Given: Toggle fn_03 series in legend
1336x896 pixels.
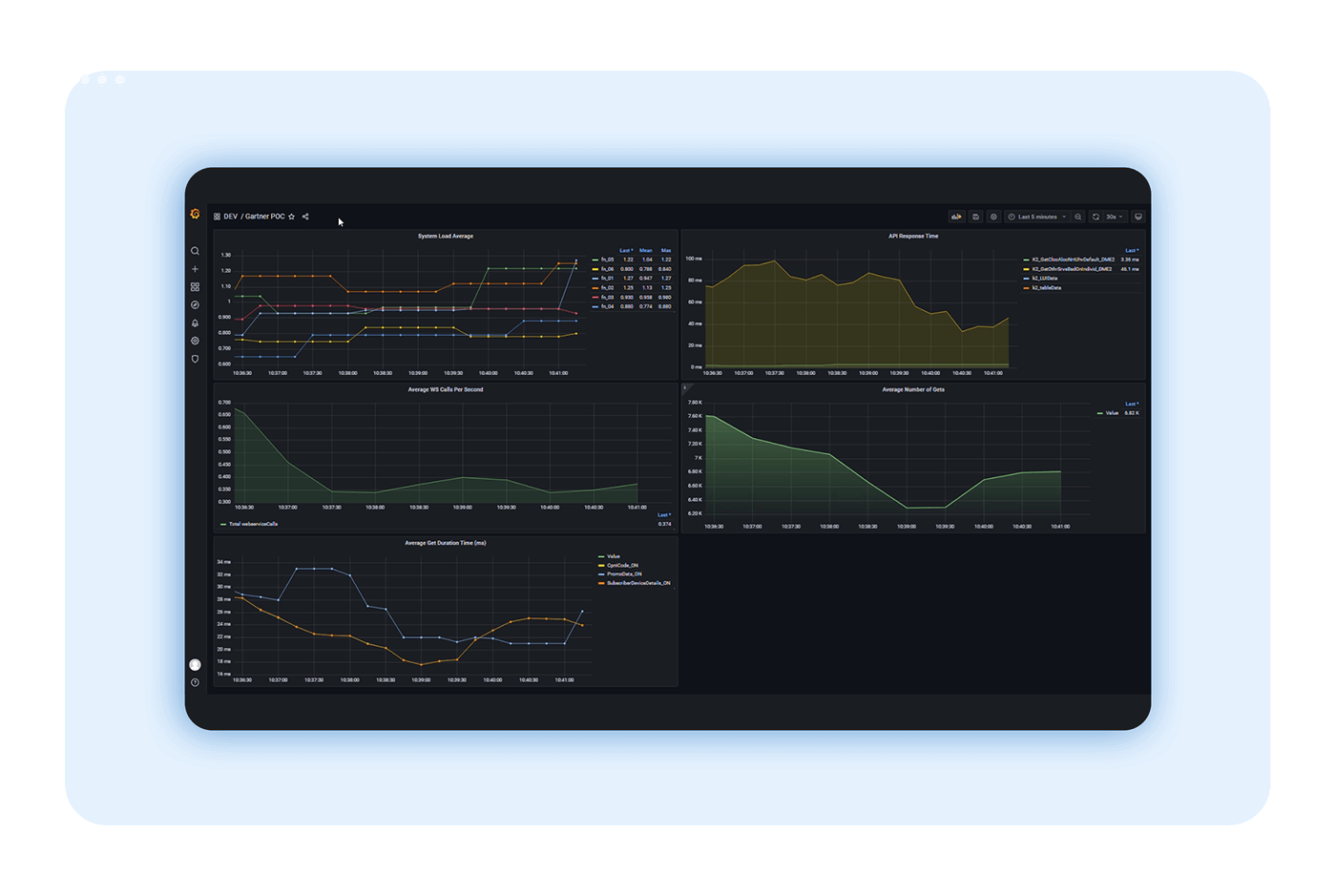Looking at the screenshot, I should pos(608,297).
